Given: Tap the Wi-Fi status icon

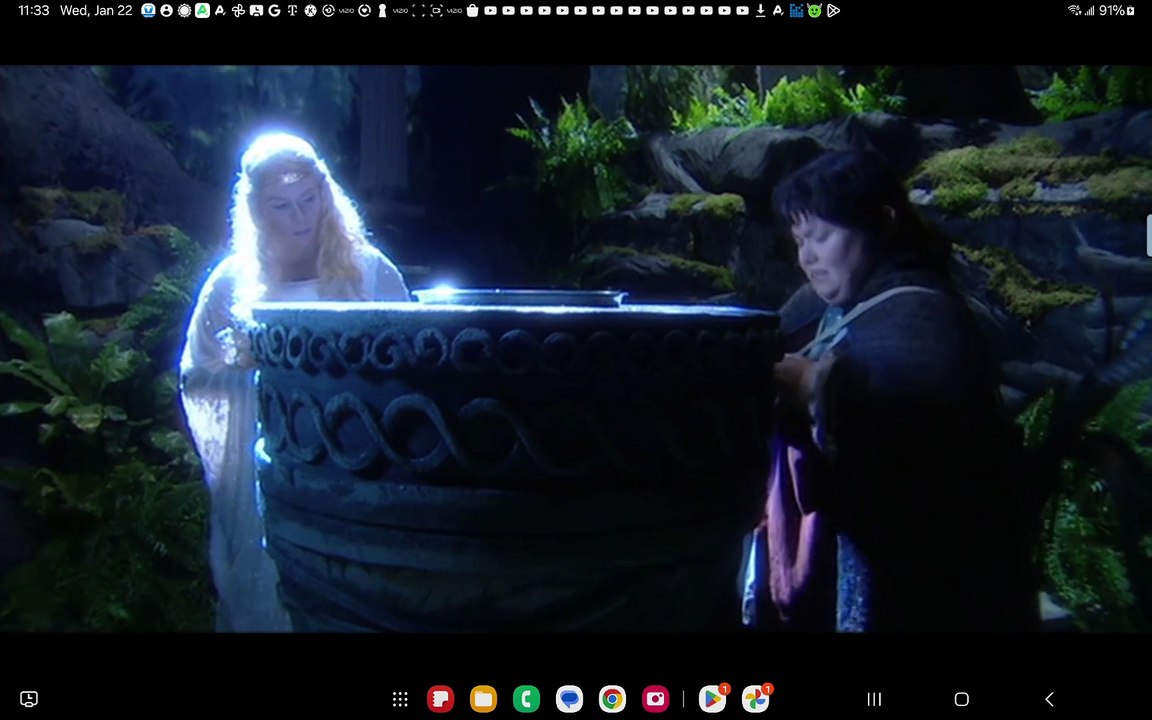Looking at the screenshot, I should click(x=1075, y=10).
